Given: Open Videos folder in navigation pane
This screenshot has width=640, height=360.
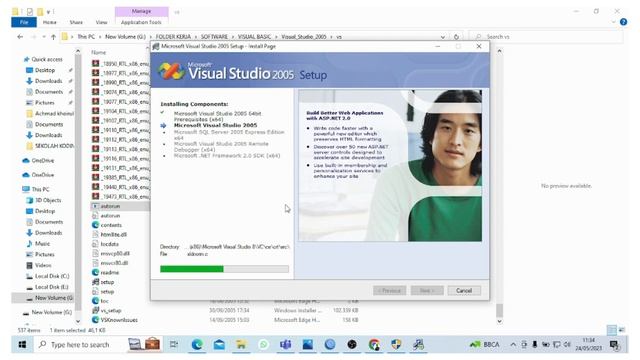Looking at the screenshot, I should 43,265.
